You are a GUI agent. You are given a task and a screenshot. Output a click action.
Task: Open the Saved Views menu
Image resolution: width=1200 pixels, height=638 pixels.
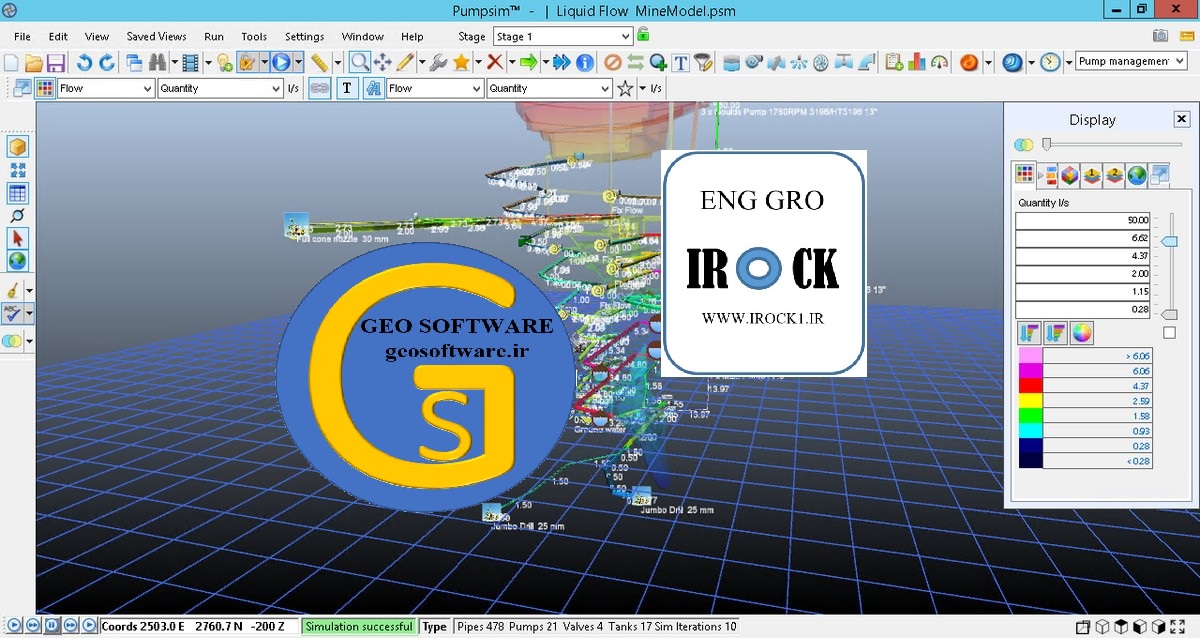[x=156, y=37]
